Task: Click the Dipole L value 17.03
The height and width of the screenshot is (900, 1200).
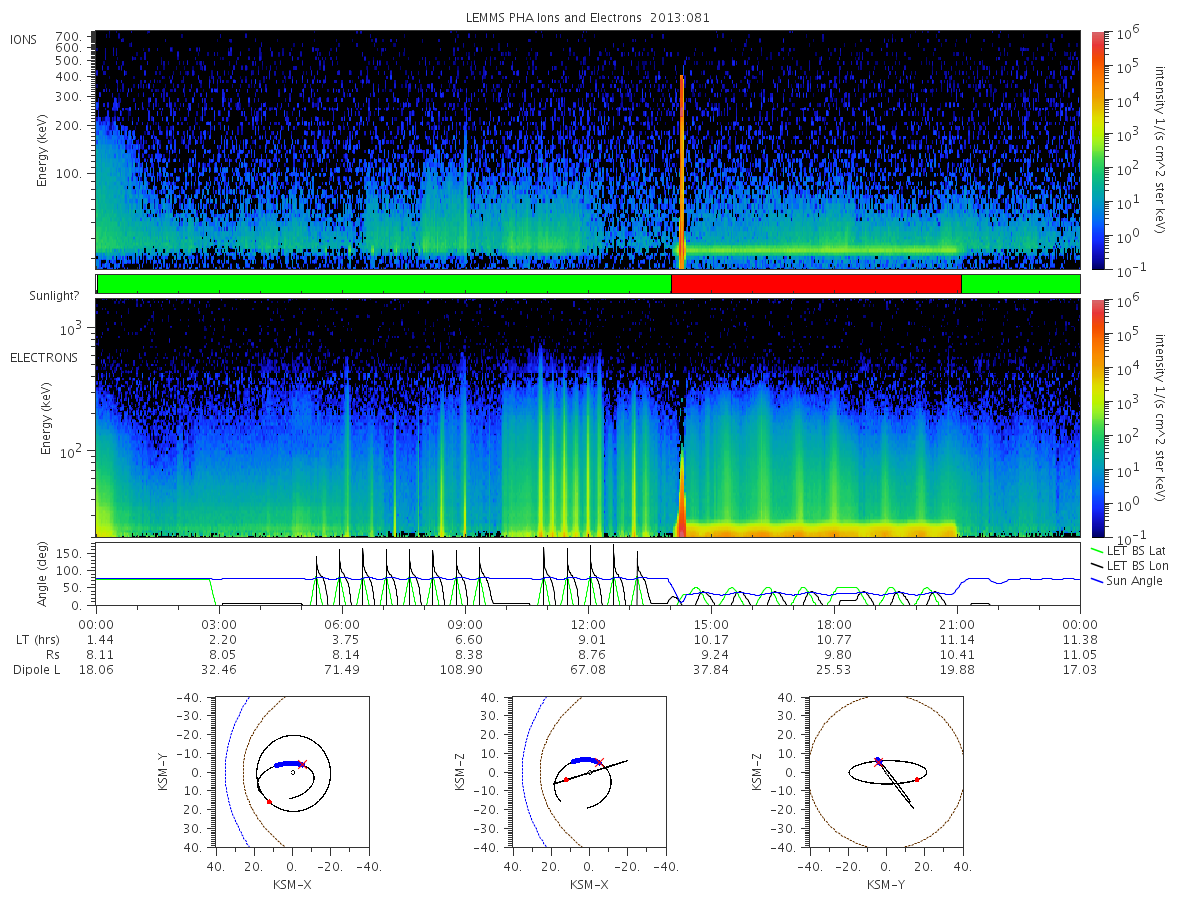Action: 1080,669
